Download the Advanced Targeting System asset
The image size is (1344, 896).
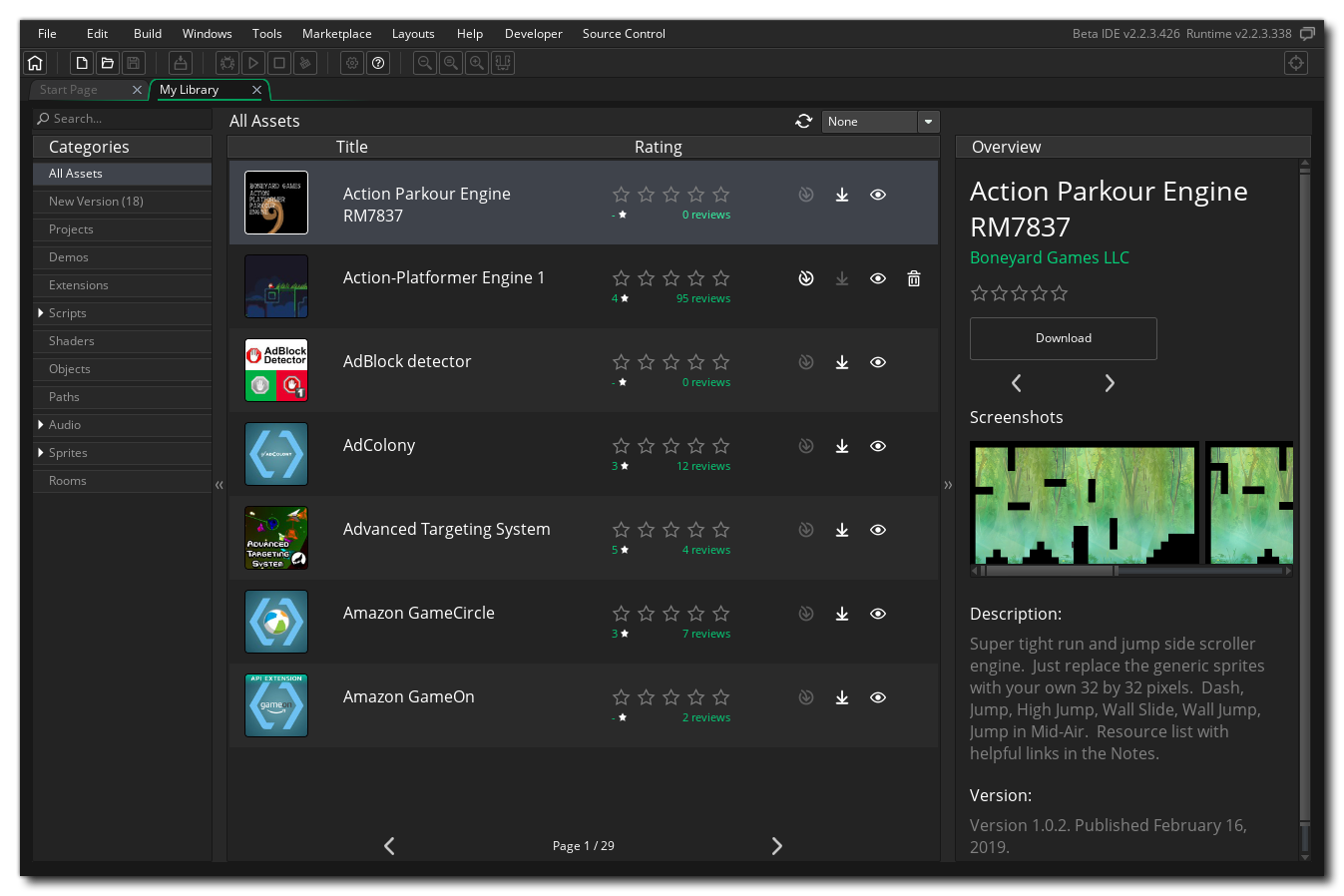pos(842,530)
